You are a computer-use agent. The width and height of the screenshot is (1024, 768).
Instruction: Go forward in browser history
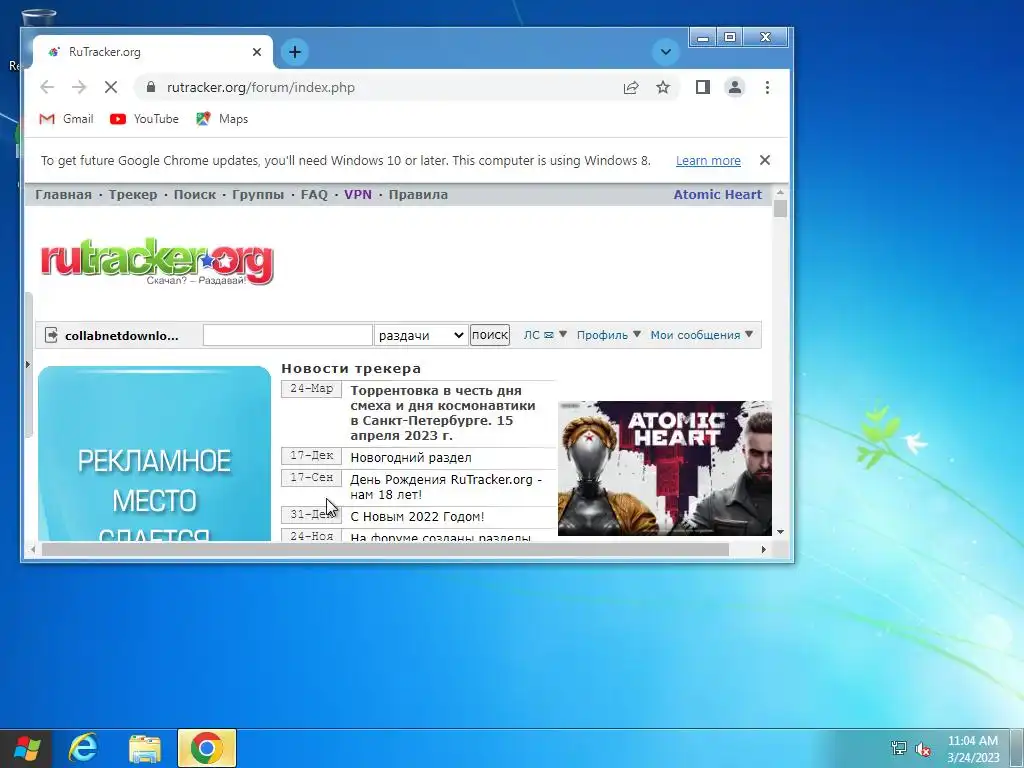pyautogui.click(x=79, y=88)
